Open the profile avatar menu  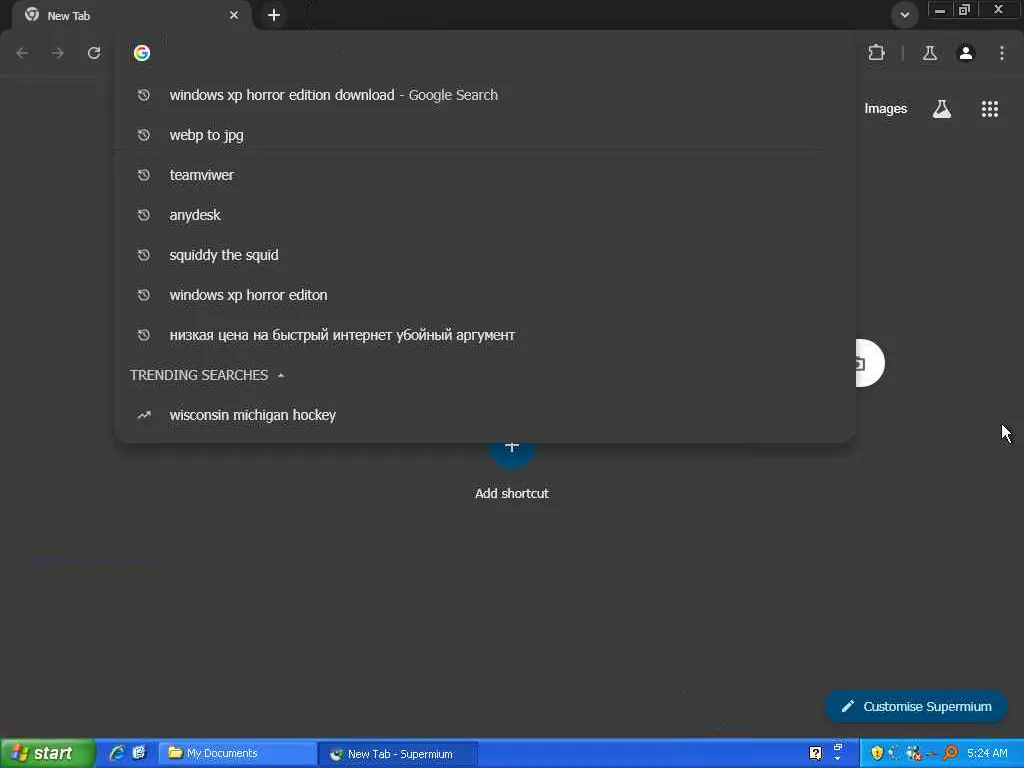[966, 53]
